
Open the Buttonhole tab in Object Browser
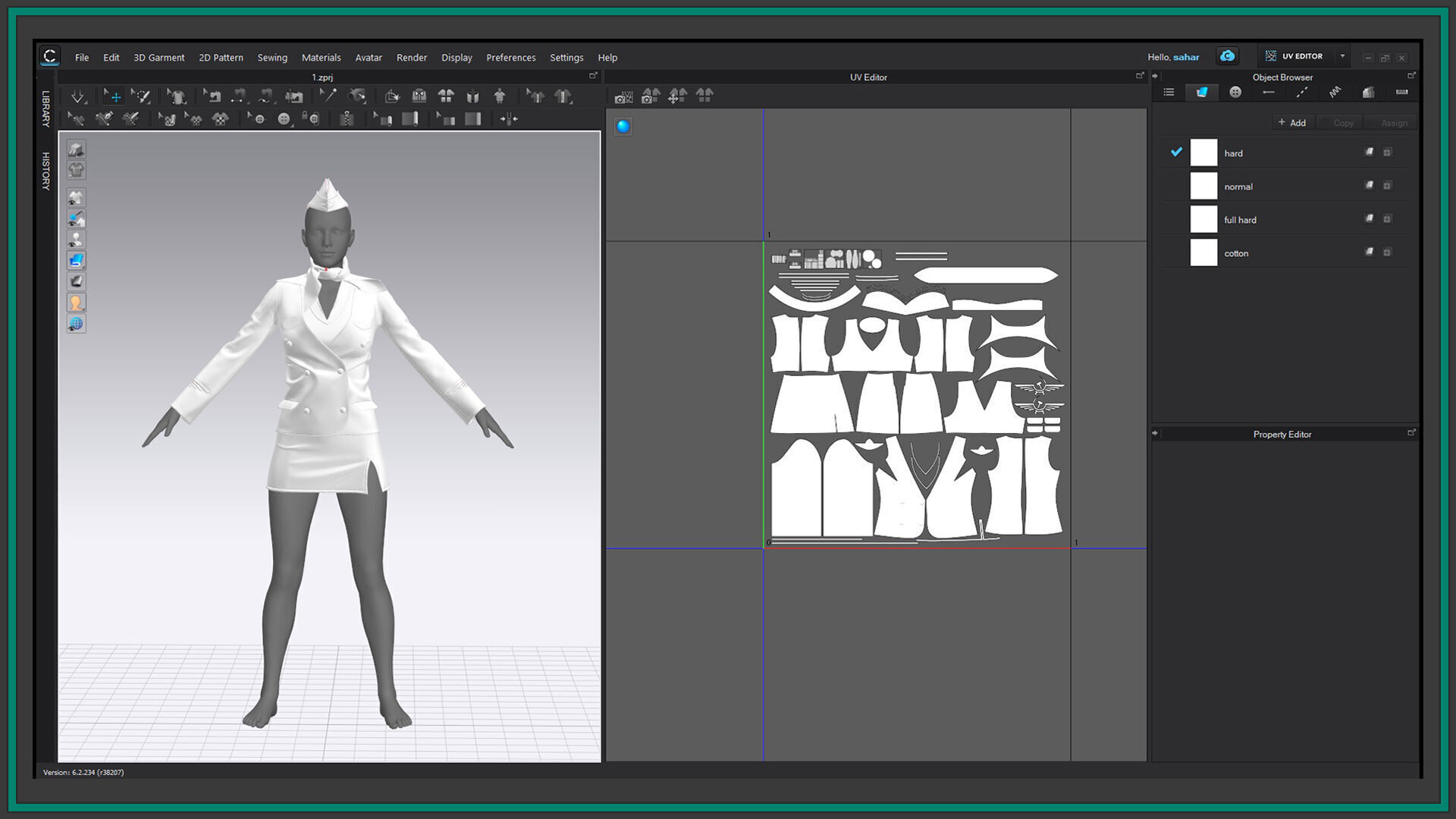(1269, 93)
